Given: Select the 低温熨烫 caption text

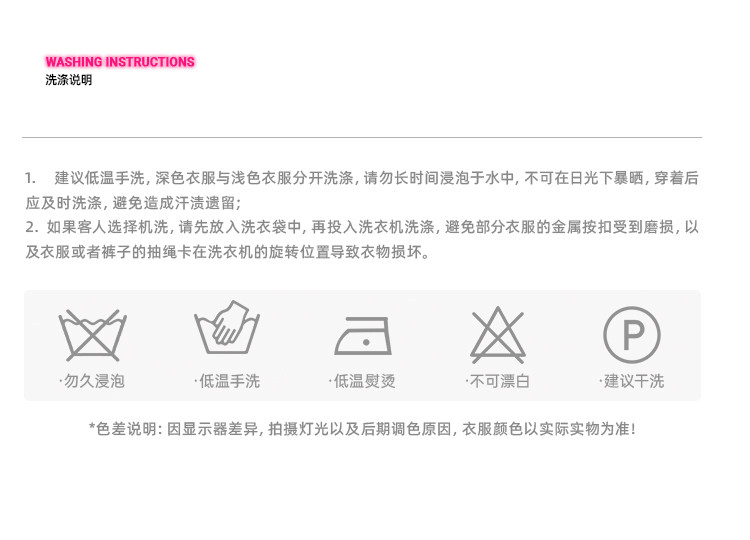Looking at the screenshot, I should click(362, 381).
